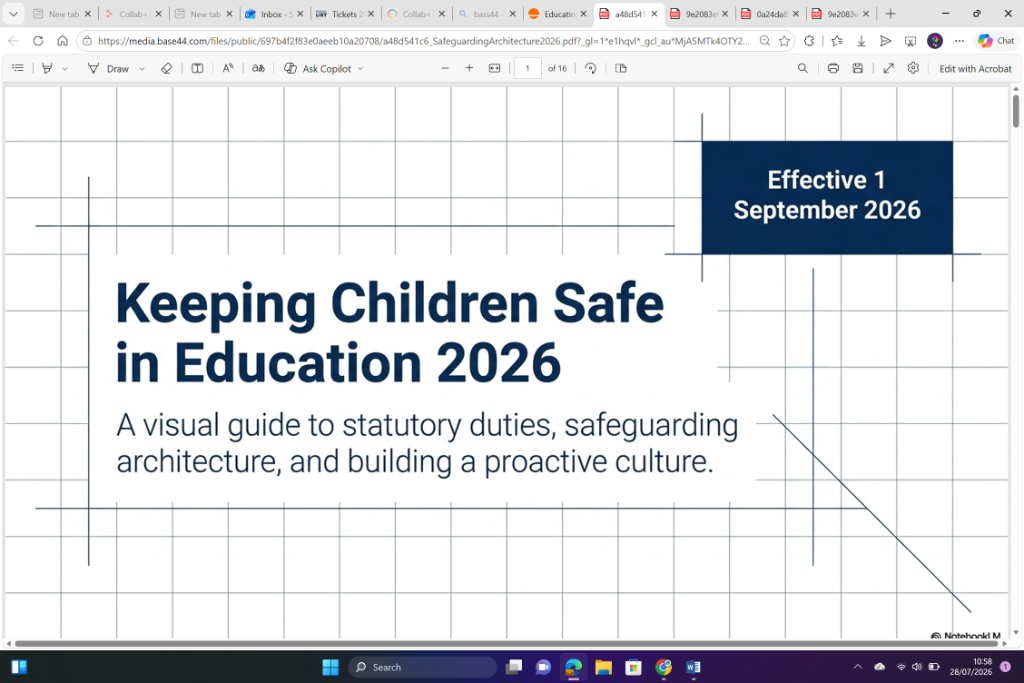This screenshot has width=1024, height=683.
Task: Rotate the PDF page
Action: pos(591,68)
